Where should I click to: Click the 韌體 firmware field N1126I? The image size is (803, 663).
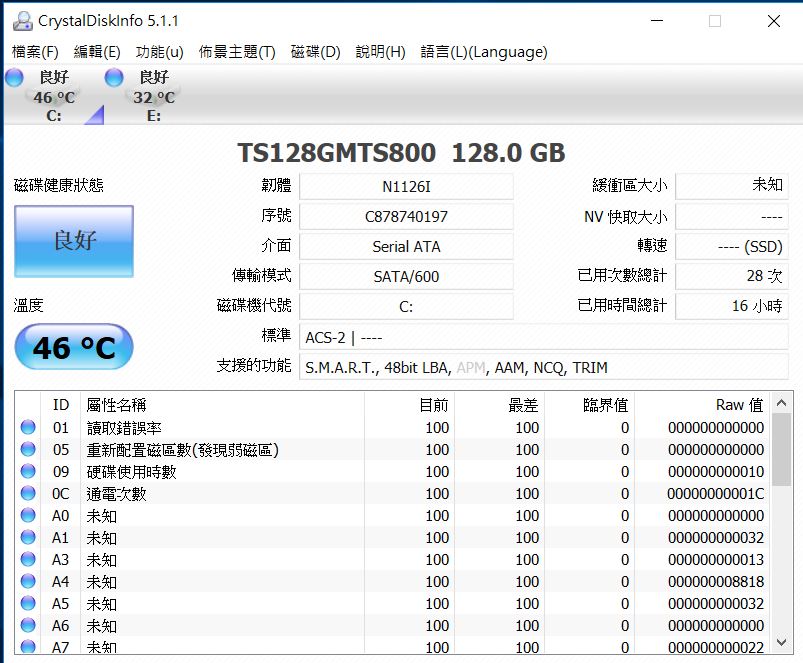(406, 186)
